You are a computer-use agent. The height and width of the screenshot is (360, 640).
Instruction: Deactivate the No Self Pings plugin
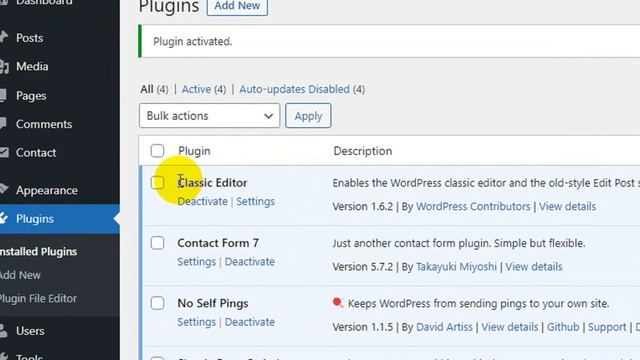[x=250, y=322]
